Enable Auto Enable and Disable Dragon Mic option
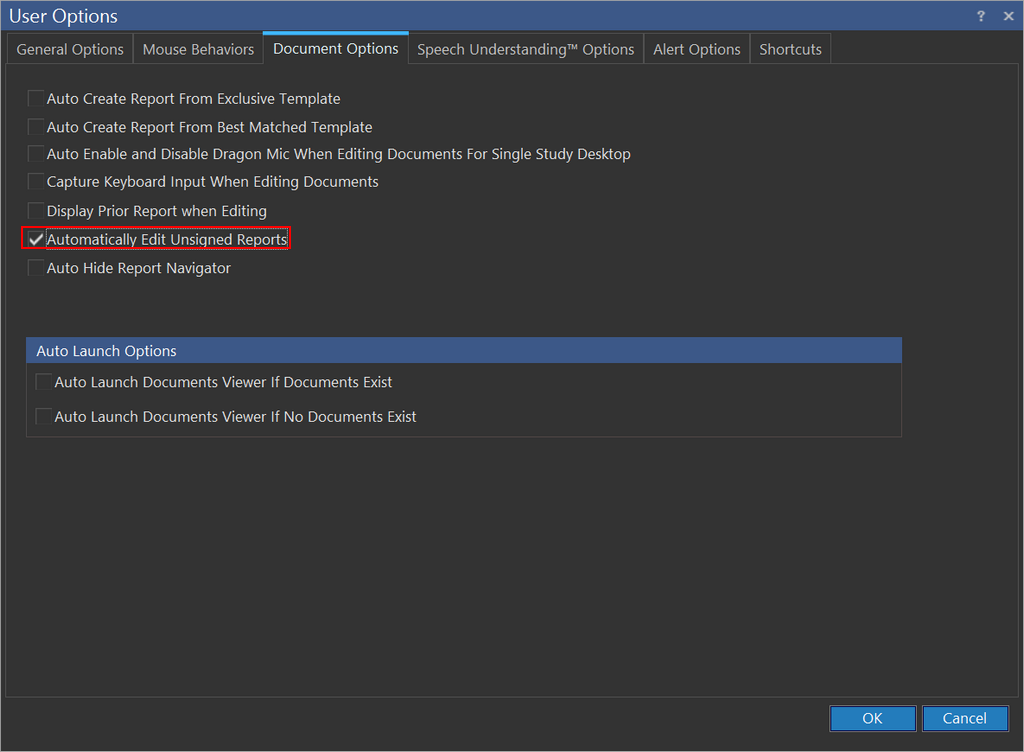 (x=36, y=154)
